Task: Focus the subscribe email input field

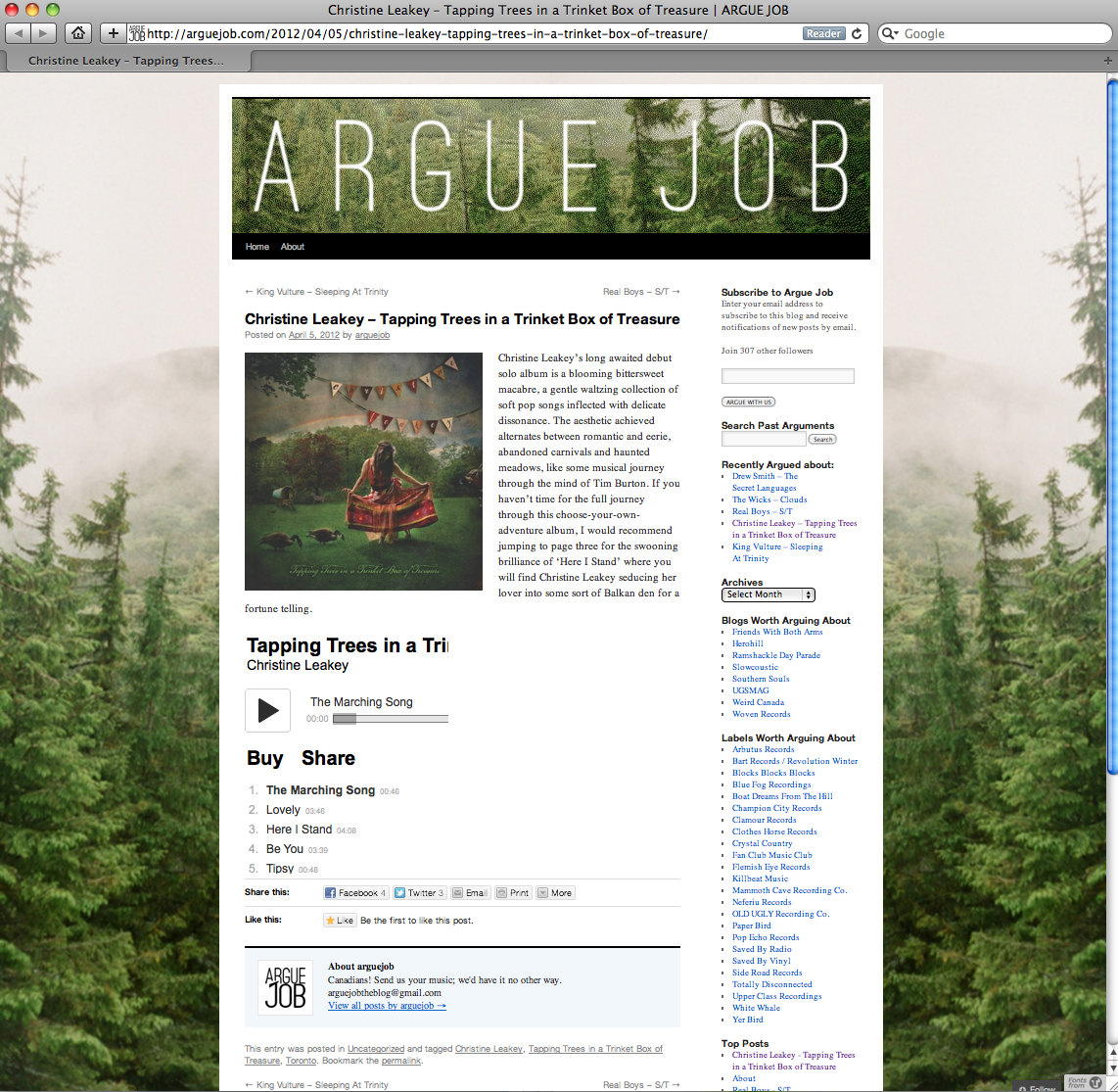Action: click(x=787, y=376)
